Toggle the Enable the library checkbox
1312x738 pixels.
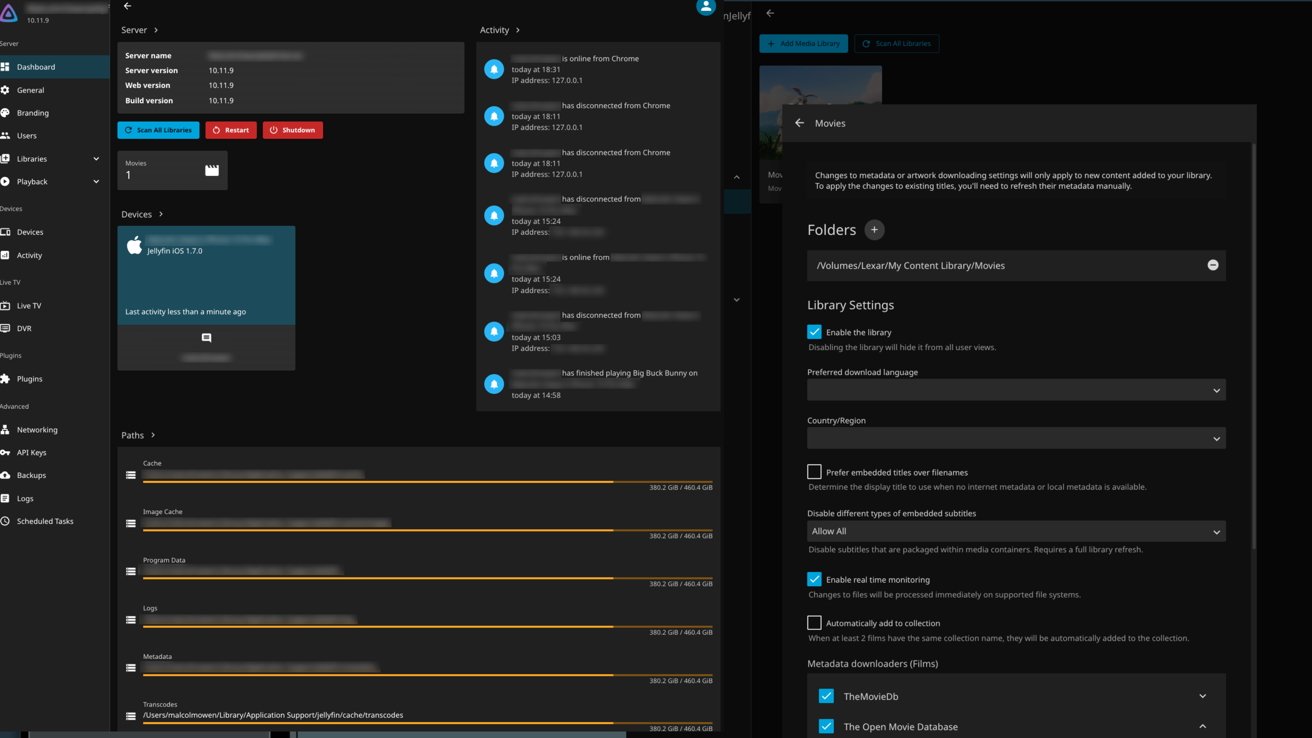coord(814,332)
